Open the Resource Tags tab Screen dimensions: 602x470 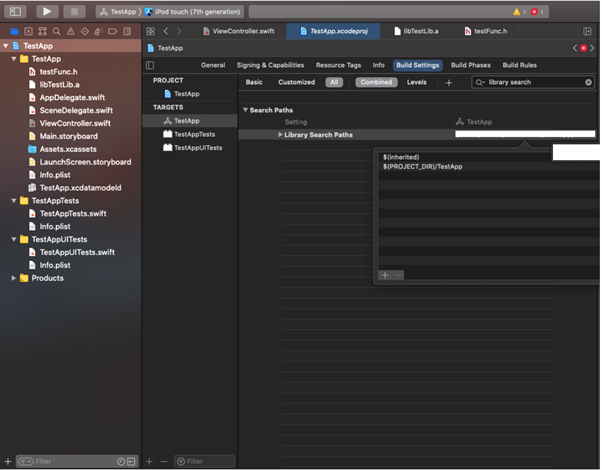(x=338, y=65)
